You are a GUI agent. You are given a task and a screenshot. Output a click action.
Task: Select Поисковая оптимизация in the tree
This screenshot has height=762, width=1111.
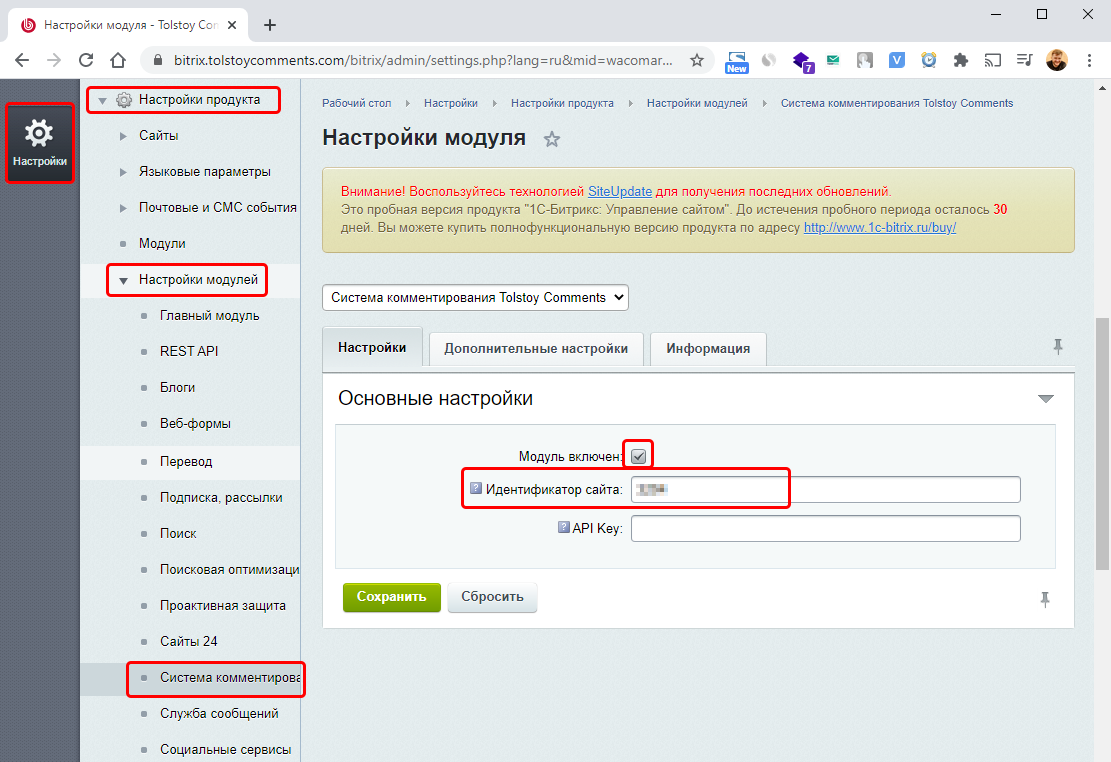click(230, 570)
